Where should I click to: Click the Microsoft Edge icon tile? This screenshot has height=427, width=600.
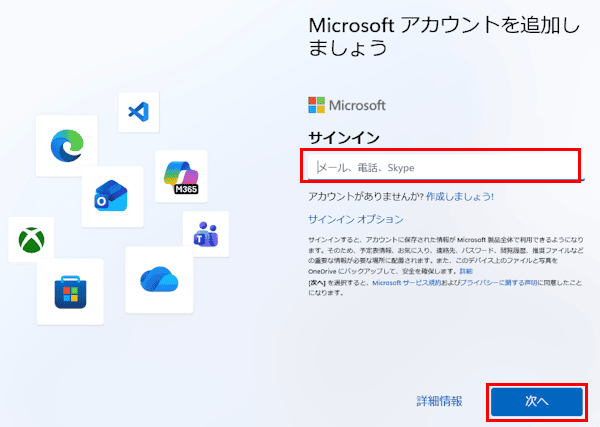[67, 146]
